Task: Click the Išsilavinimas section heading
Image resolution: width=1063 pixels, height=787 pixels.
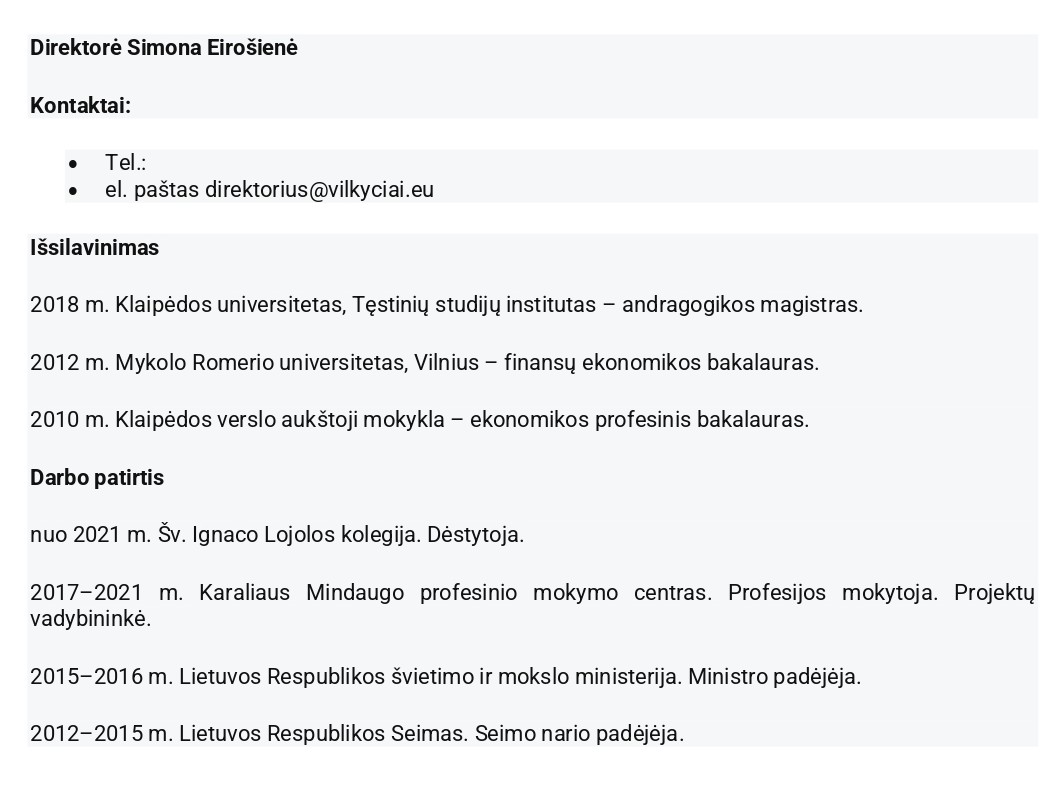Action: click(x=94, y=248)
